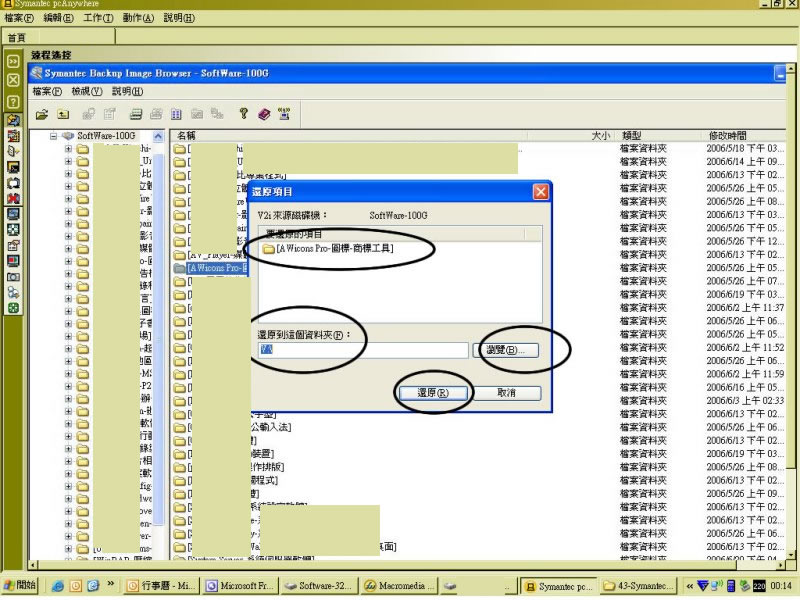Show hidden tray icons chevron

point(689,586)
